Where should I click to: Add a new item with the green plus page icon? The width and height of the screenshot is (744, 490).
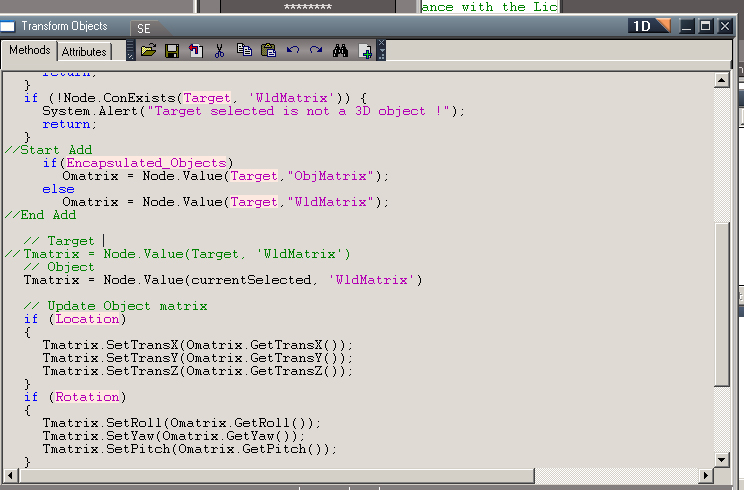pyautogui.click(x=365, y=51)
